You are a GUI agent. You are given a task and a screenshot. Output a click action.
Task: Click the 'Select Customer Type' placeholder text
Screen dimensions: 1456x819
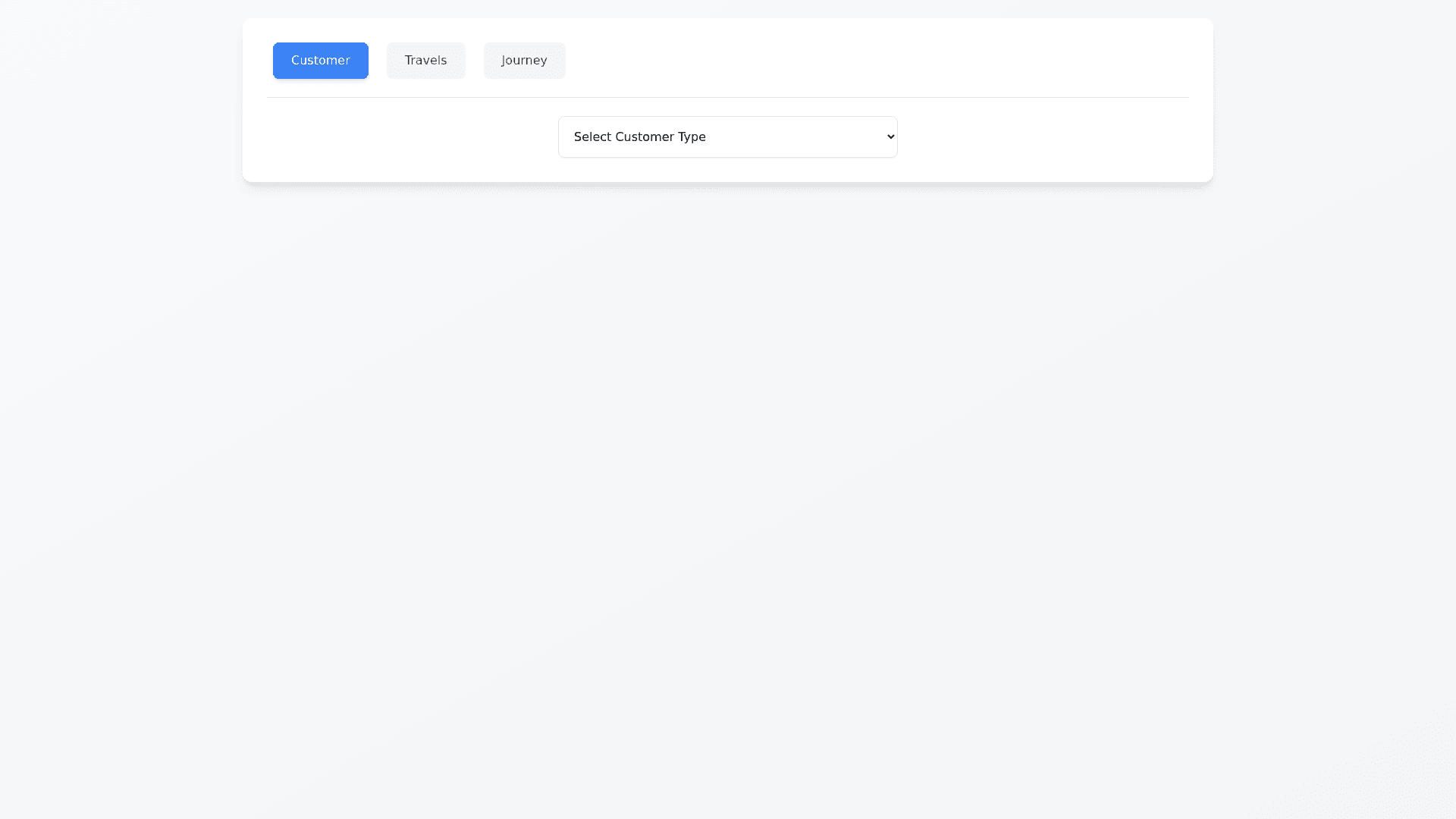click(639, 137)
